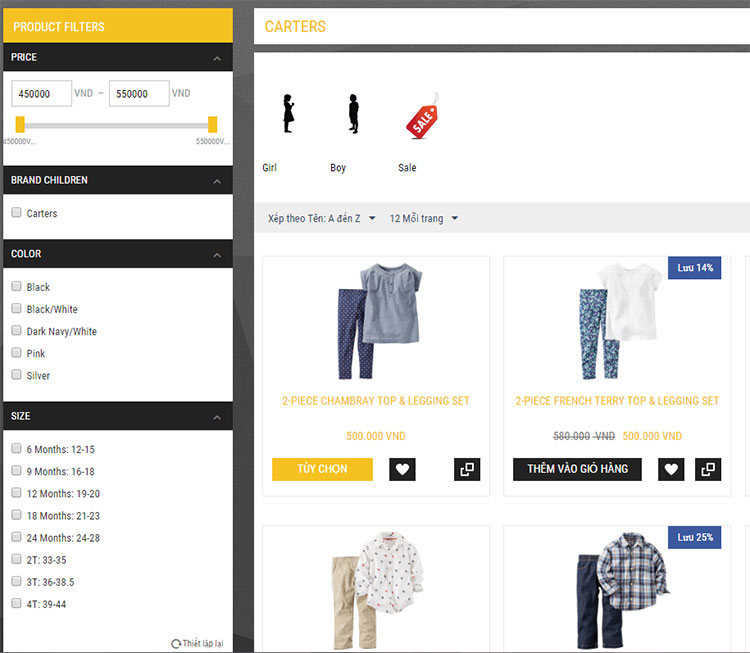Click the Chambray set 500.000 VND price
The image size is (750, 653).
[375, 436]
